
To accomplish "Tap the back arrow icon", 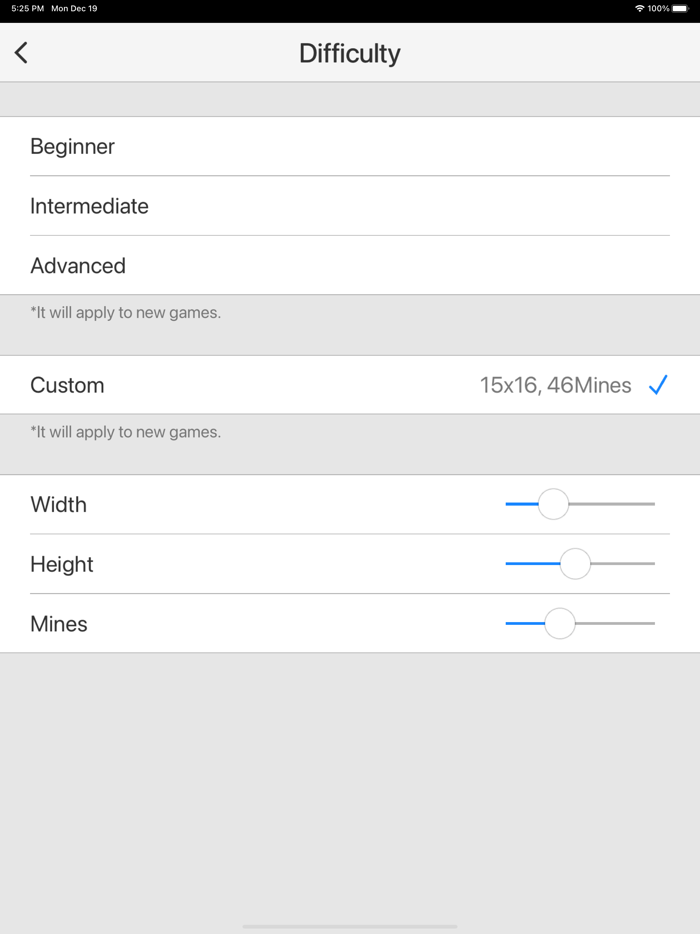I will 21,53.
